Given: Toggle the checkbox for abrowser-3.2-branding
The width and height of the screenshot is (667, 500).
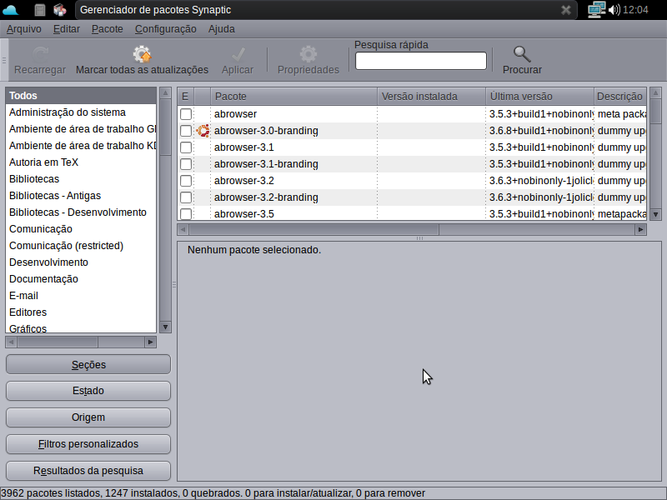Looking at the screenshot, I should 186,197.
